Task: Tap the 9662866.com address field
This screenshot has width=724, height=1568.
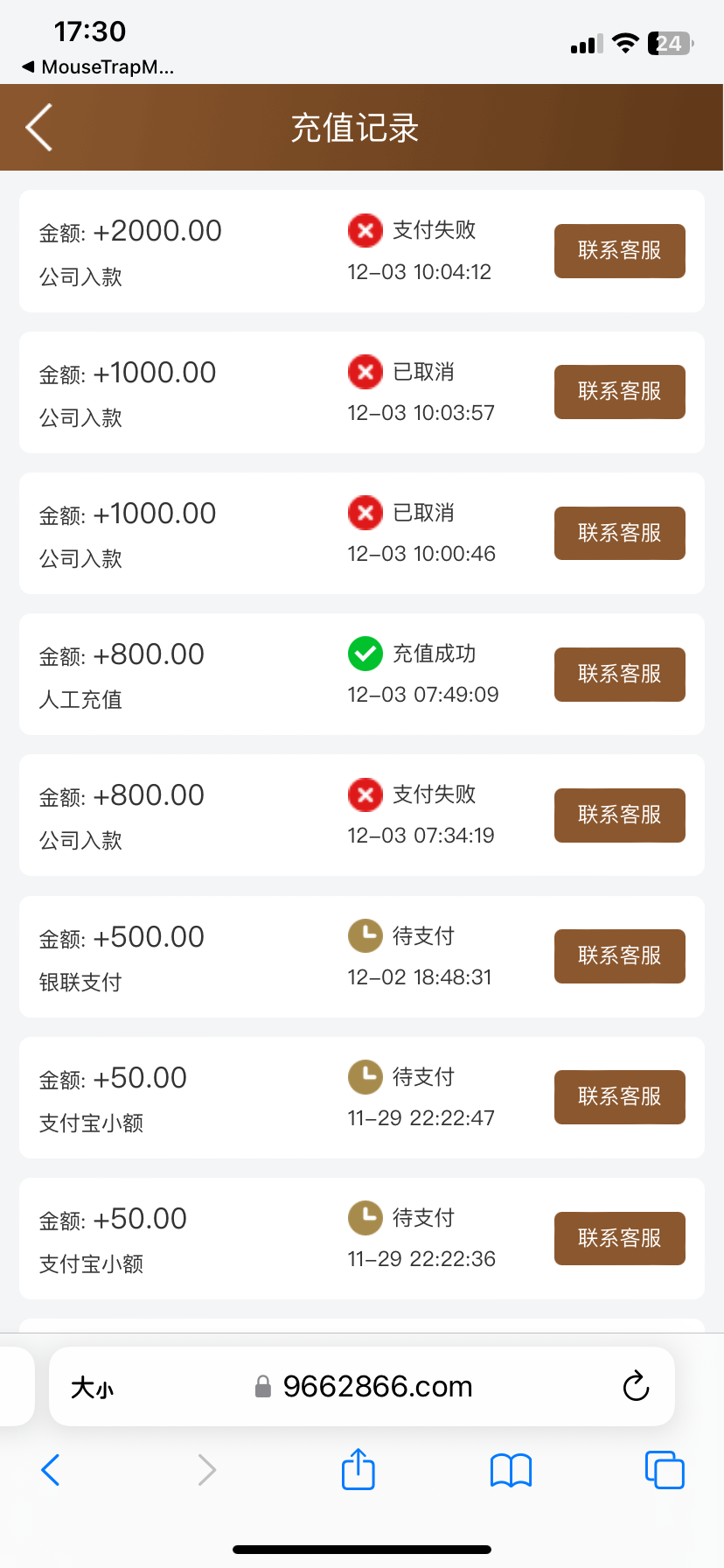Action: (376, 1387)
